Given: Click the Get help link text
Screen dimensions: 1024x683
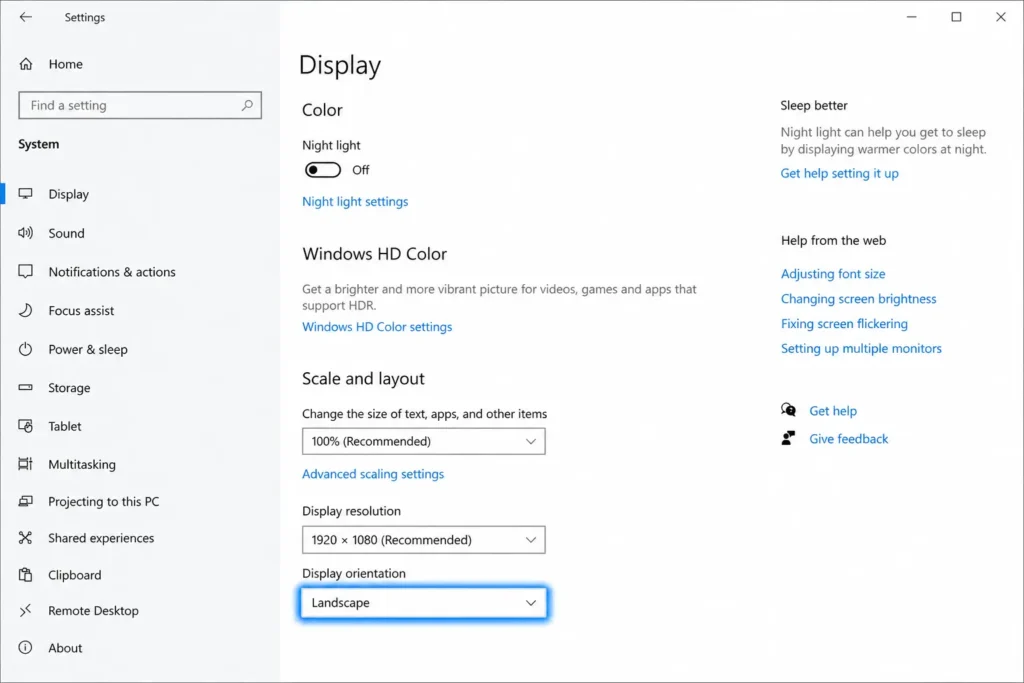Looking at the screenshot, I should [833, 411].
